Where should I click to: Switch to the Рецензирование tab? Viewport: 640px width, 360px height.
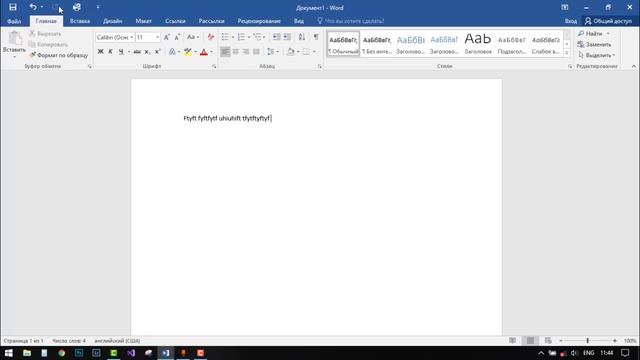pyautogui.click(x=259, y=21)
